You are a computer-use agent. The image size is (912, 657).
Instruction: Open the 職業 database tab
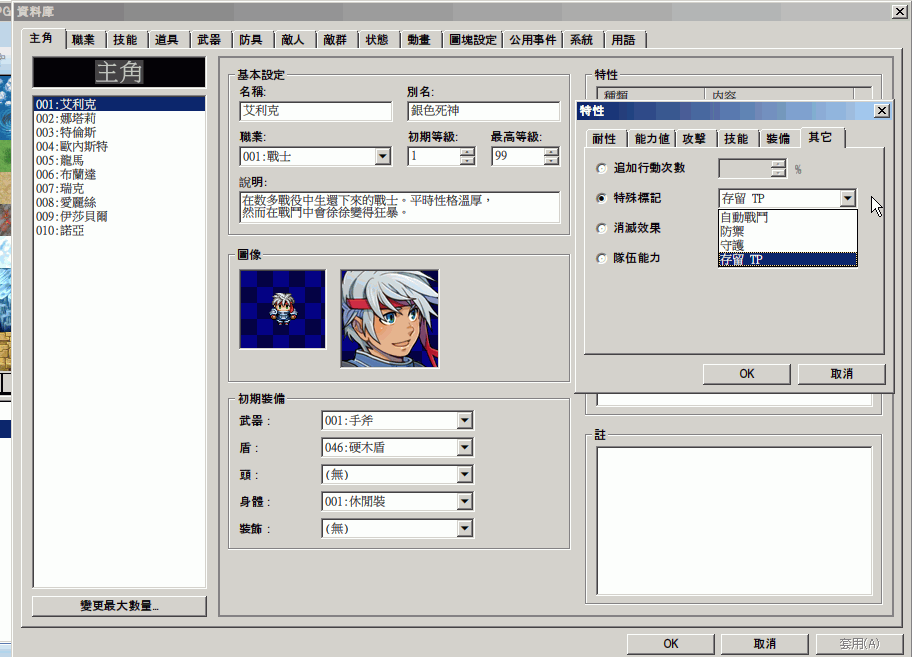(x=83, y=40)
